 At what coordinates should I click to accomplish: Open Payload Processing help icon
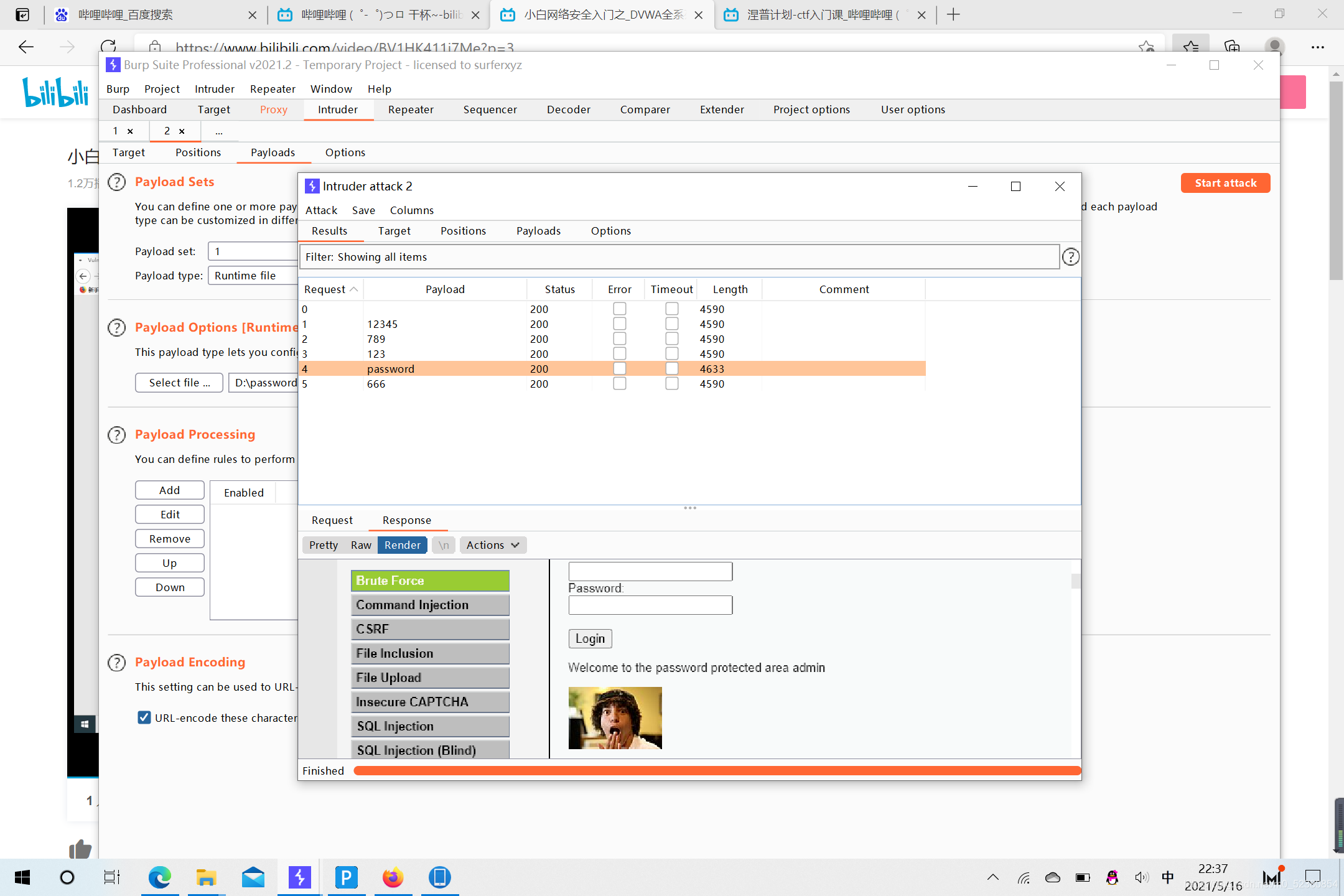point(116,434)
